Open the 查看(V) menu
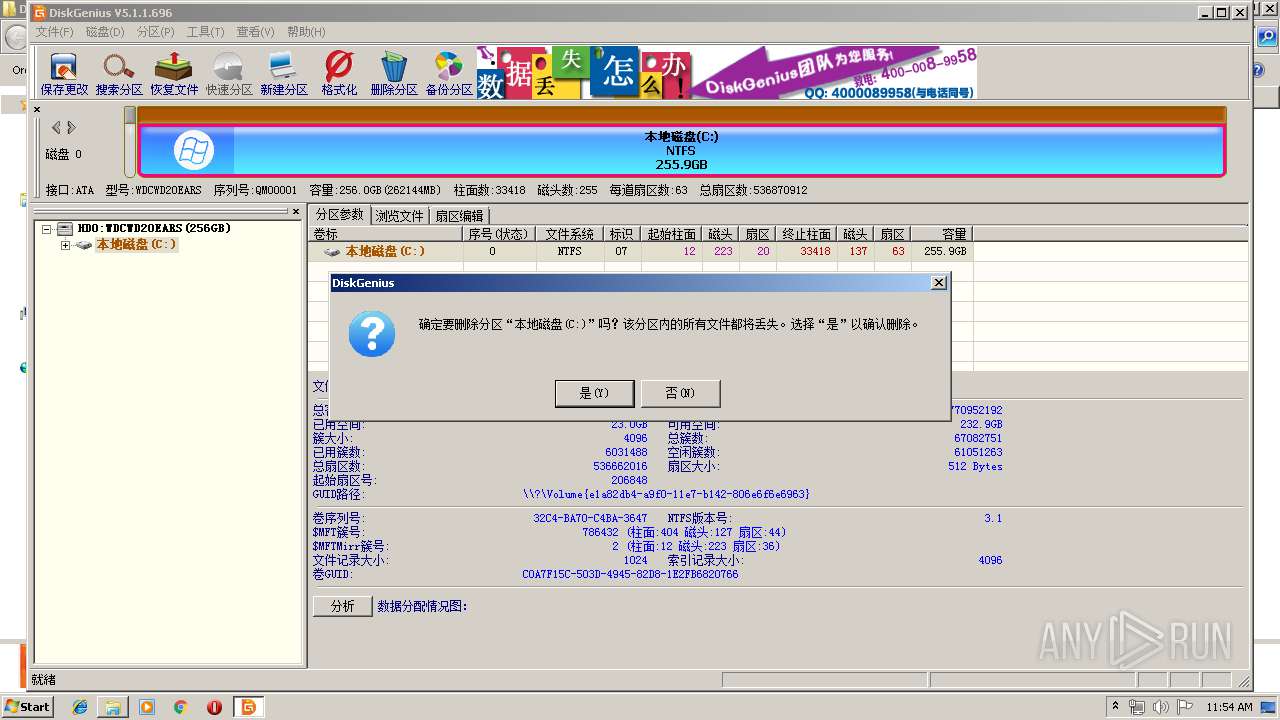Viewport: 1280px width, 720px height. (255, 32)
